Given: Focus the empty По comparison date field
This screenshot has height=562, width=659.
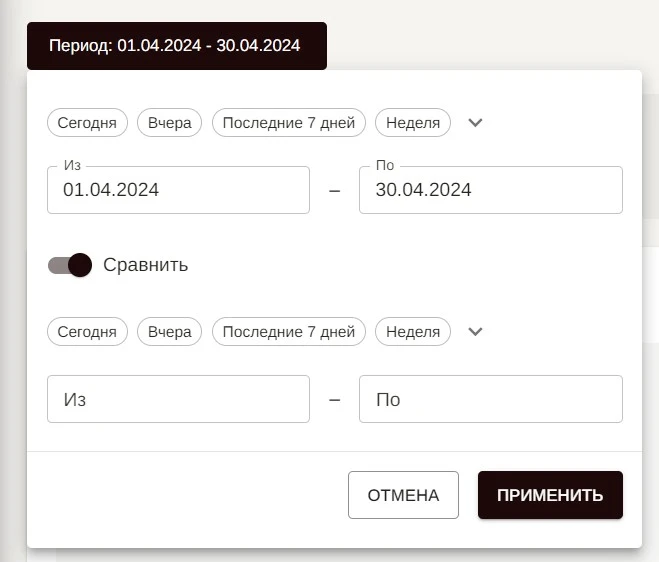Looking at the screenshot, I should [491, 399].
